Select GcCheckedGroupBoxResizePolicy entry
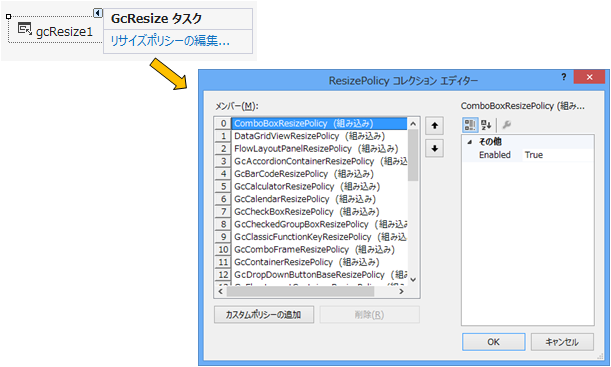Image resolution: width=611 pixels, height=367 pixels. coord(320,224)
